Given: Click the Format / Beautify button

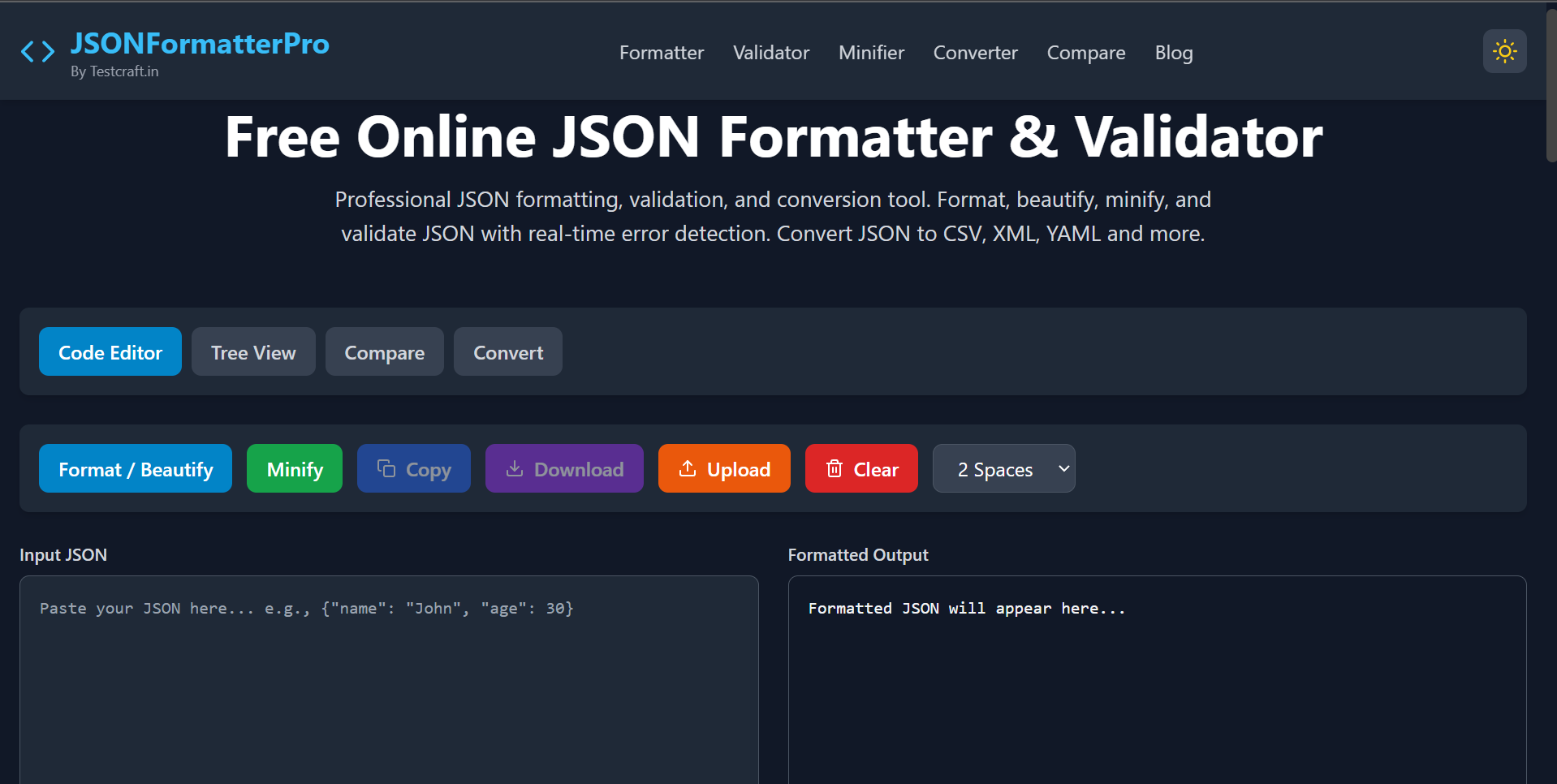Looking at the screenshot, I should pyautogui.click(x=135, y=468).
